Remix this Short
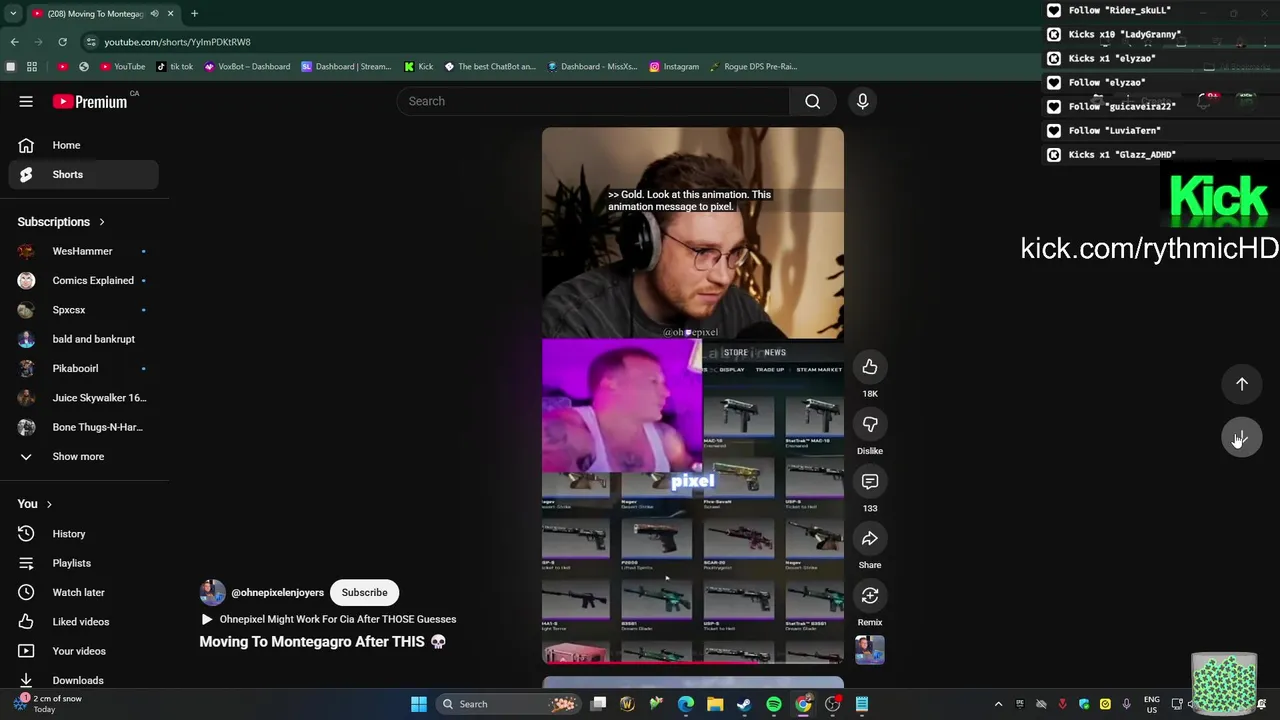1280x720 pixels. click(x=870, y=595)
